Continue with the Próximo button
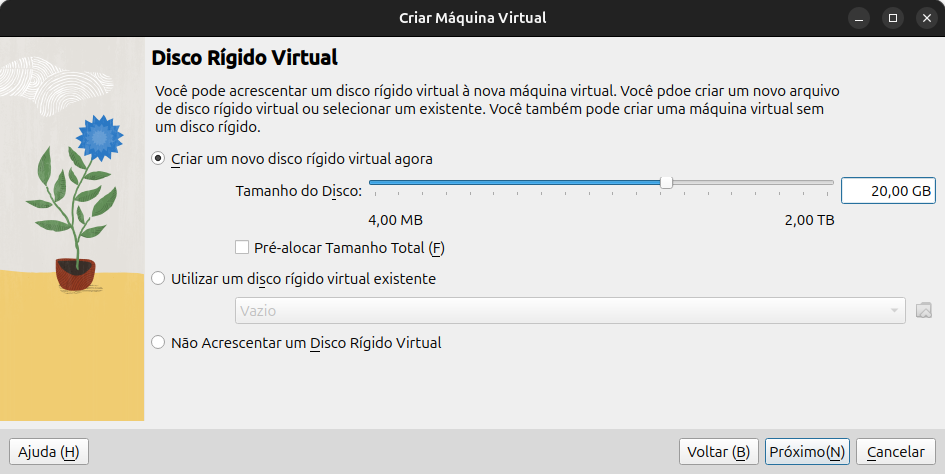The width and height of the screenshot is (945, 474). point(807,452)
